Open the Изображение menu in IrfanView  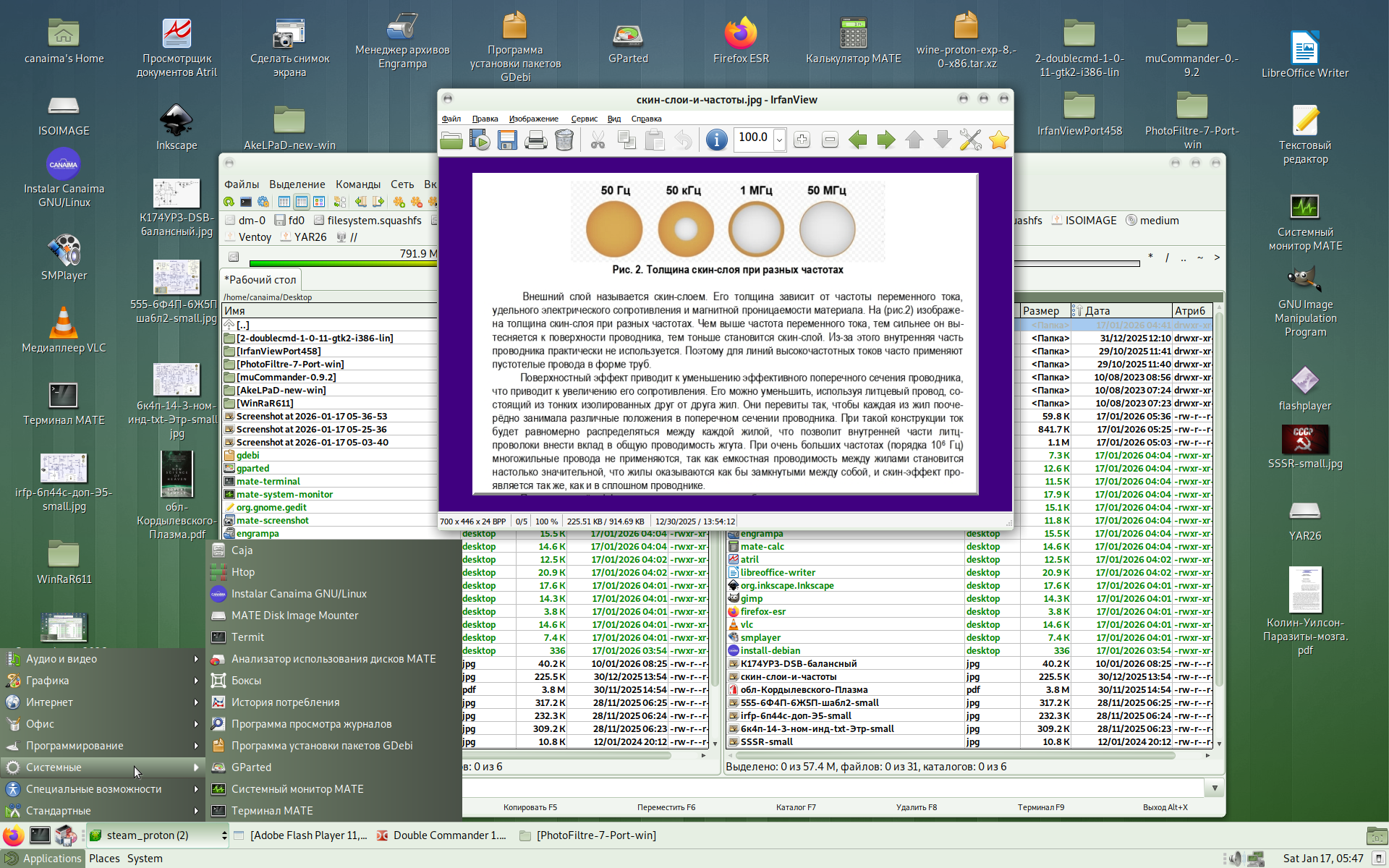click(x=533, y=119)
